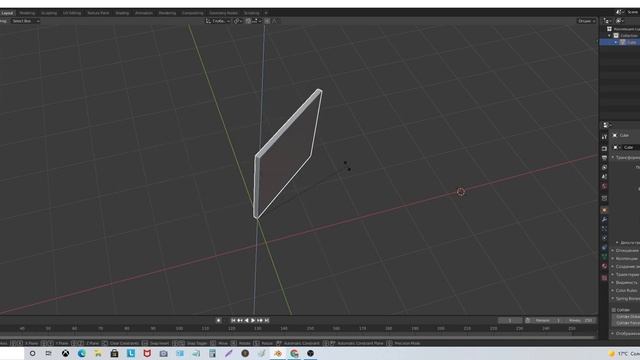
Task: Open the Render properties tab
Action: pyautogui.click(x=604, y=148)
